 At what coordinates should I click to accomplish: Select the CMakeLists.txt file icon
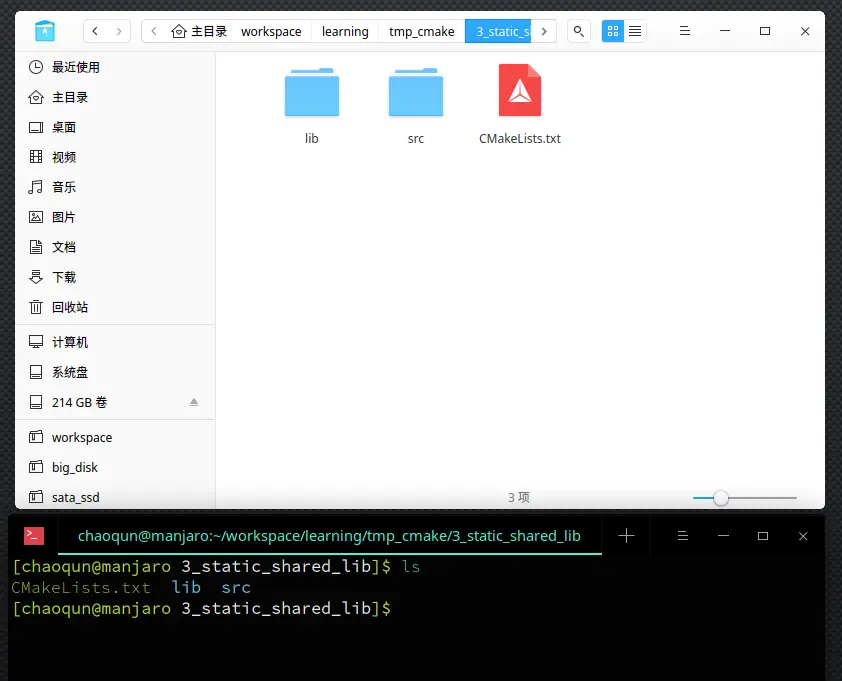coord(520,90)
